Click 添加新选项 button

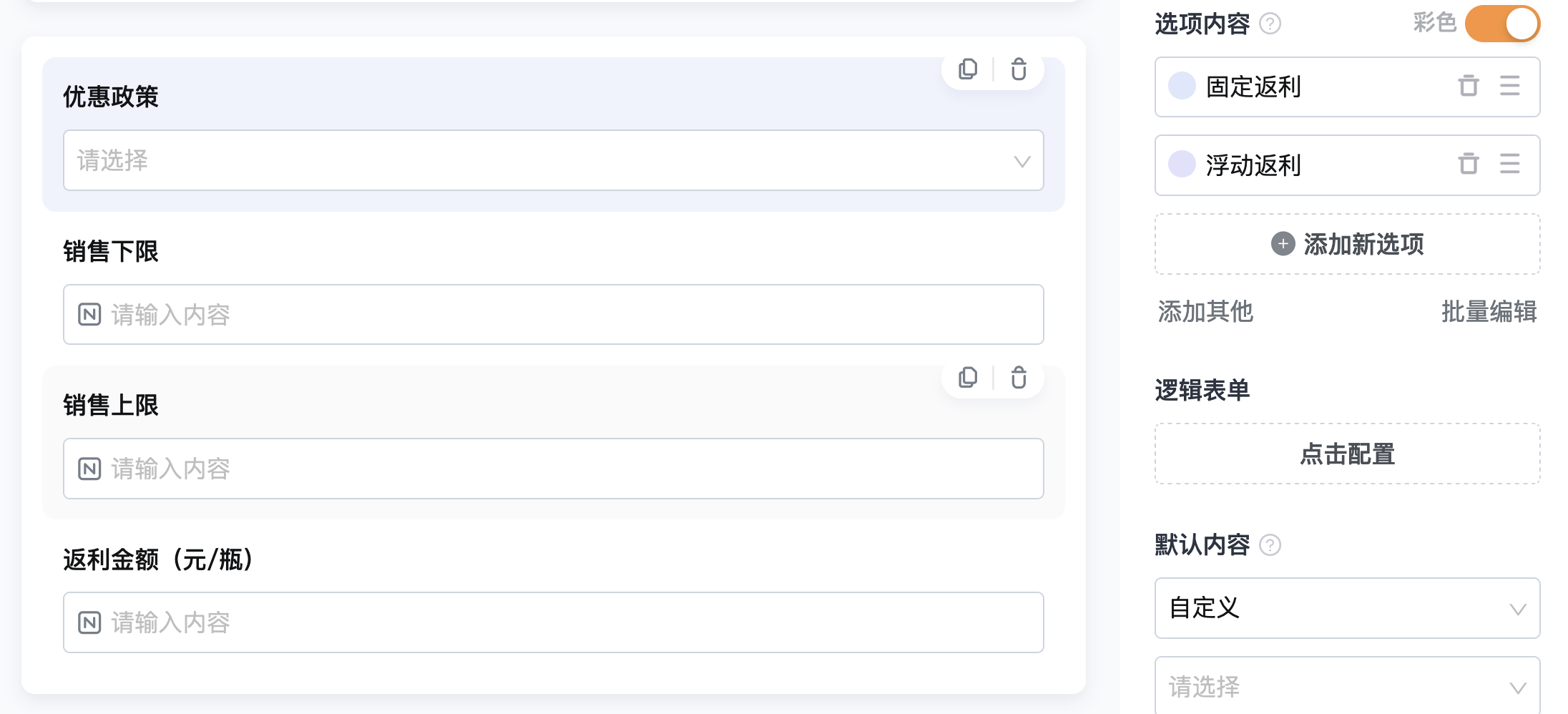point(1347,244)
